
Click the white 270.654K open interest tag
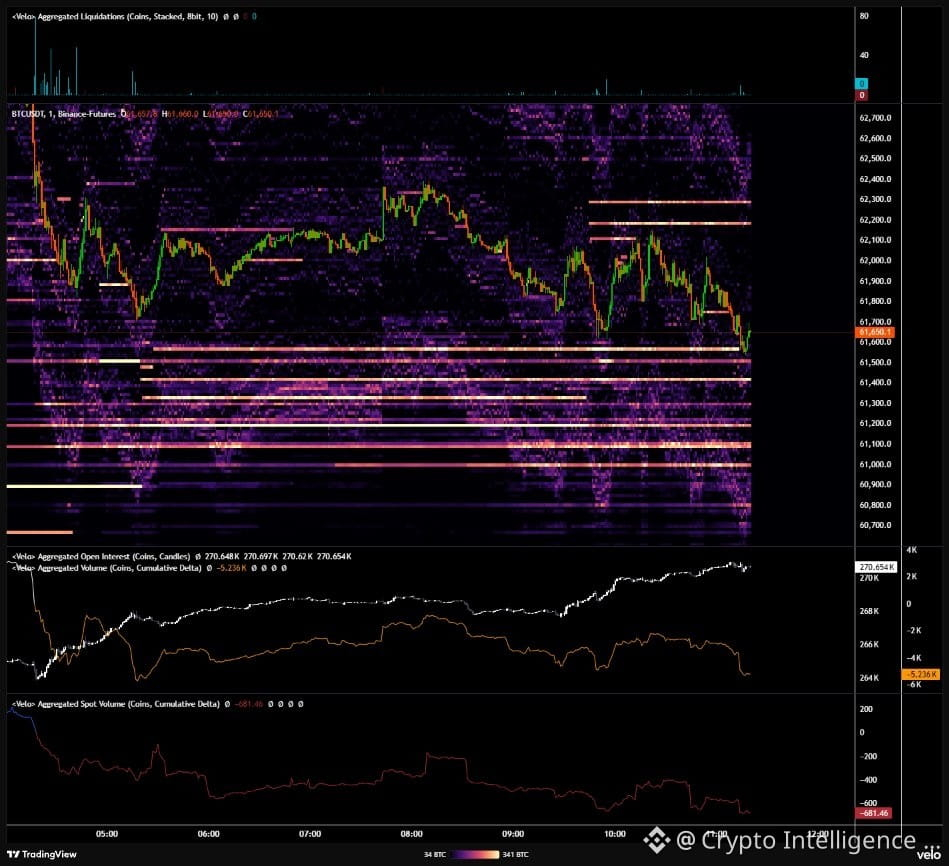pyautogui.click(x=876, y=567)
